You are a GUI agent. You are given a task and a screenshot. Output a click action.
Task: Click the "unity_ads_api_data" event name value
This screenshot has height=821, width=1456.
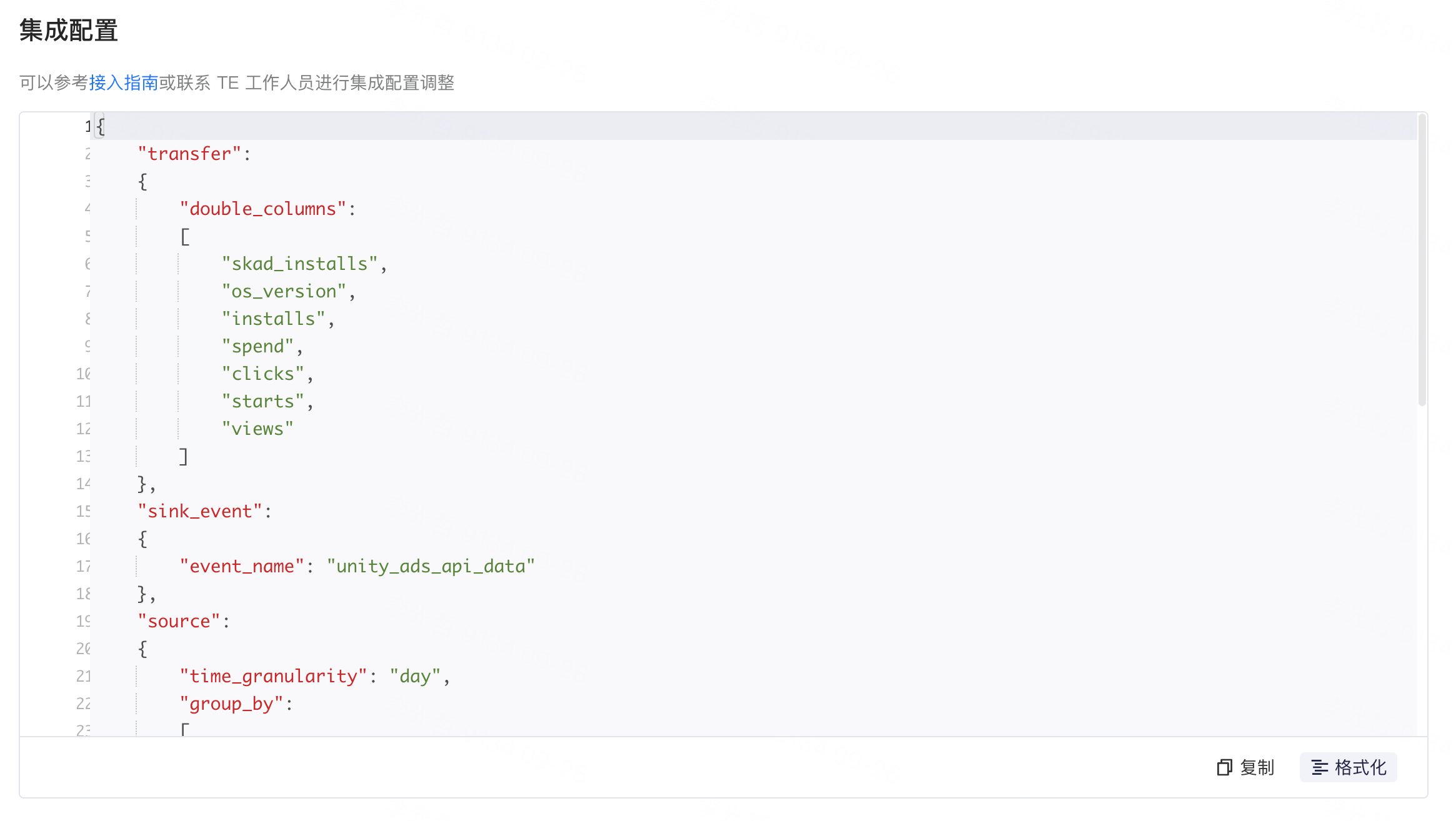431,565
